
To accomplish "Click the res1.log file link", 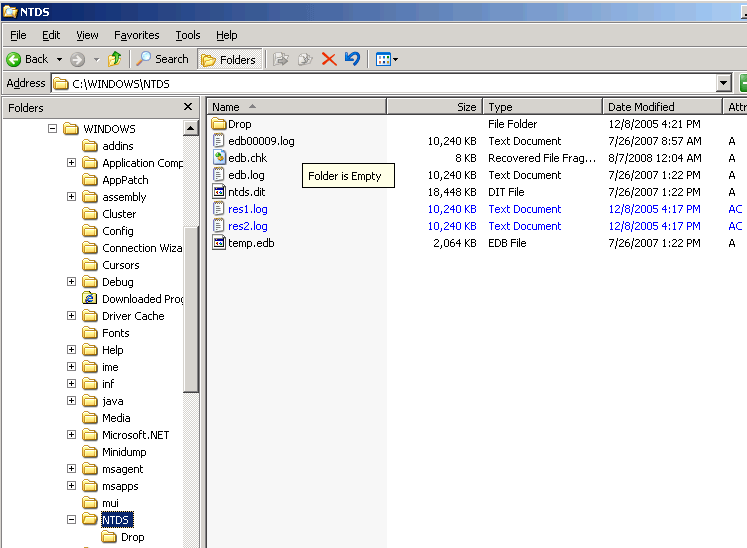I will pos(248,209).
